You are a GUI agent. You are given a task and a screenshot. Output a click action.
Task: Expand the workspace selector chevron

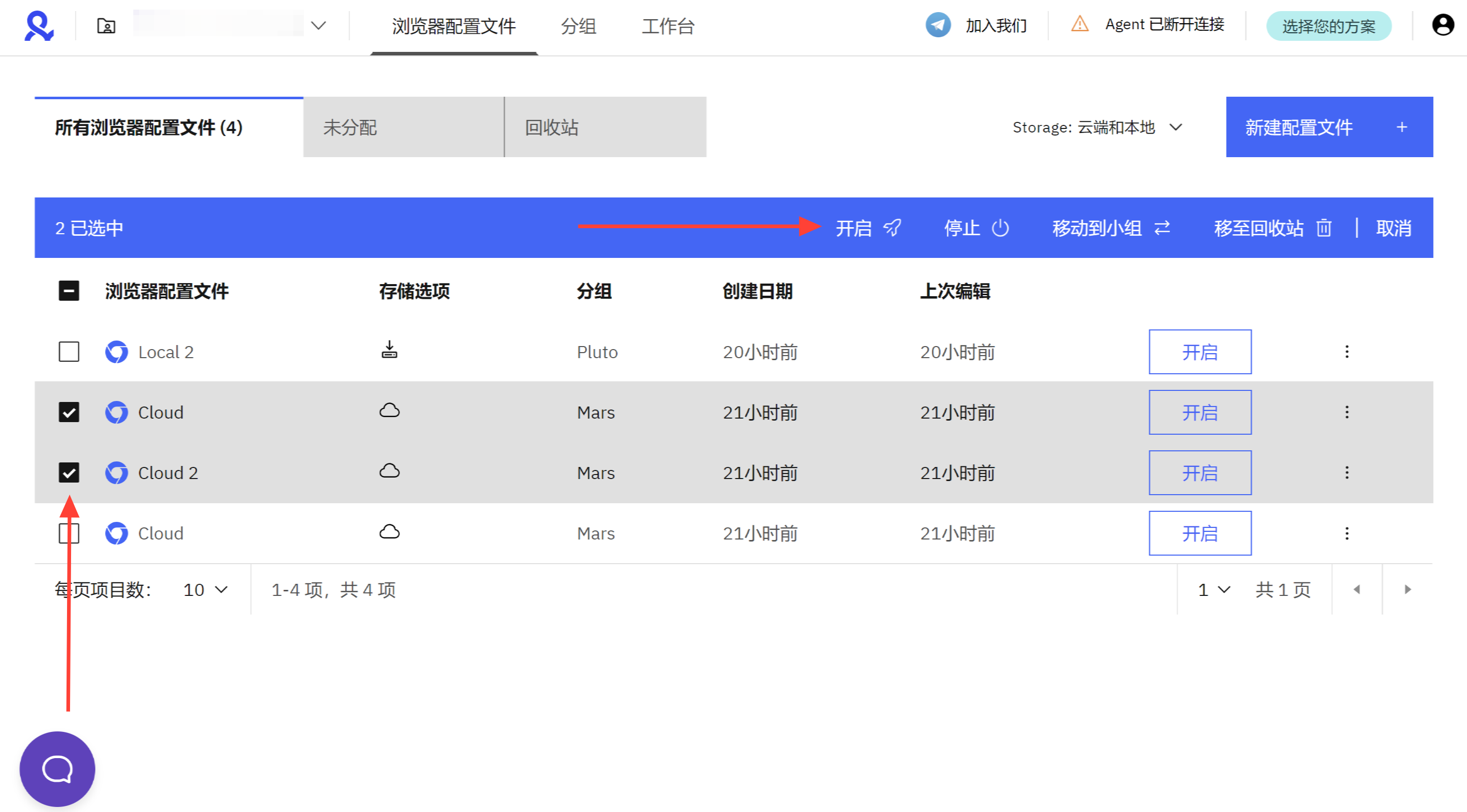pos(318,26)
